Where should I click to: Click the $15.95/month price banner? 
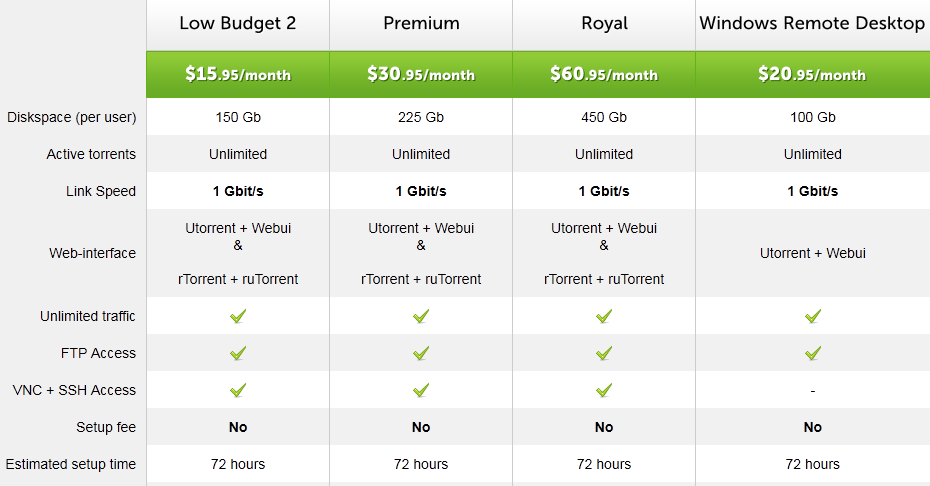pyautogui.click(x=238, y=74)
